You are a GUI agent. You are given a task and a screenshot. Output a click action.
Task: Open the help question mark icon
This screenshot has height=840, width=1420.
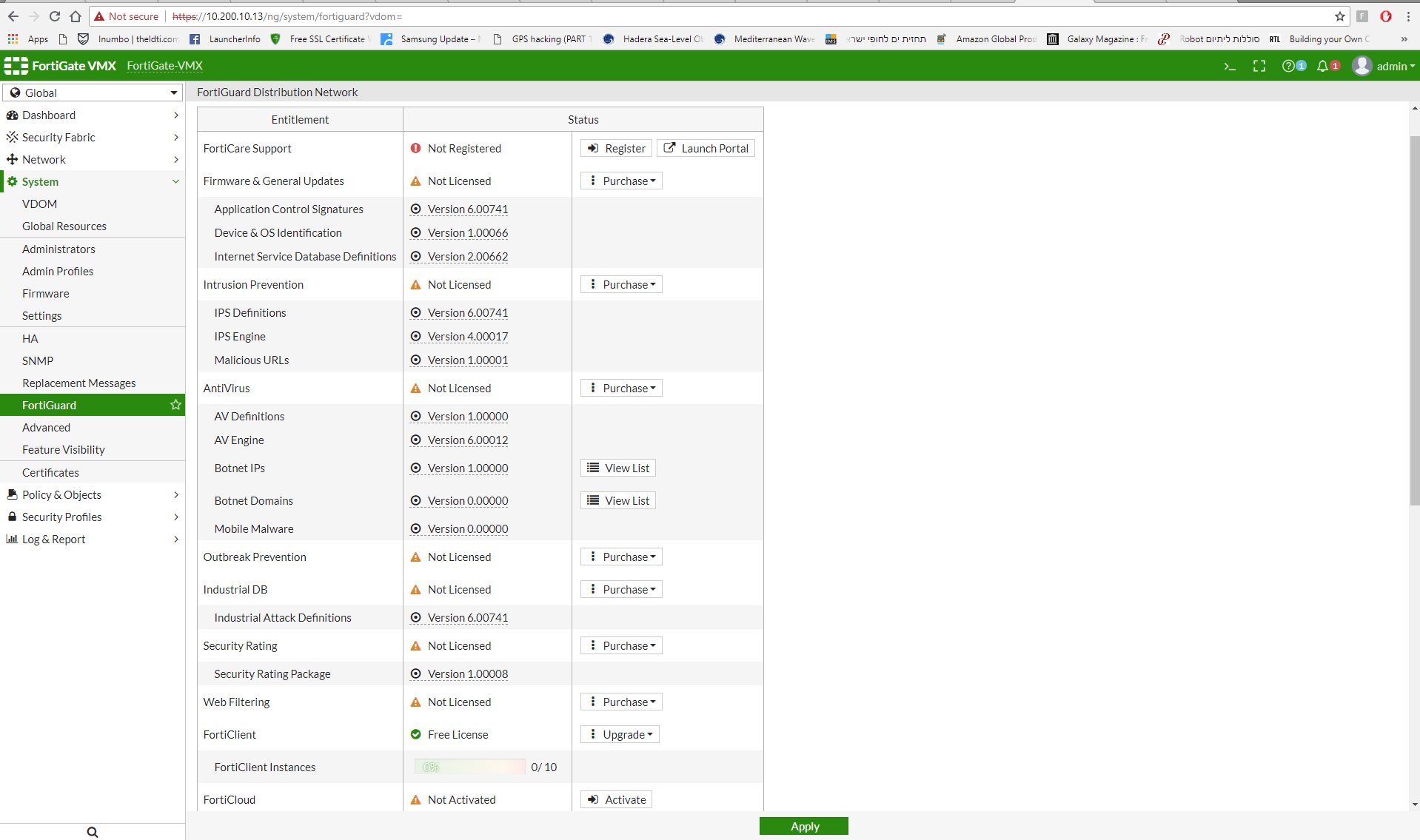point(1288,67)
